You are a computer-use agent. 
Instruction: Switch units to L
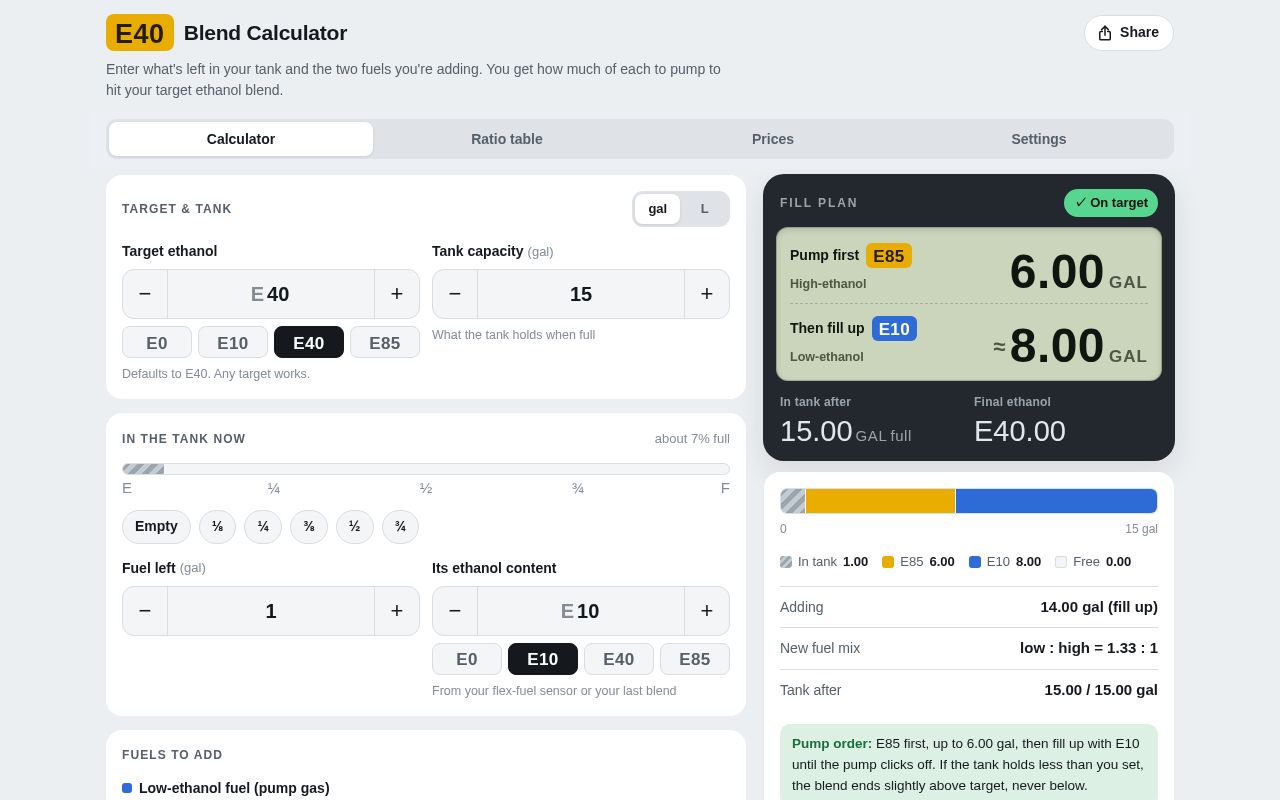click(x=704, y=209)
